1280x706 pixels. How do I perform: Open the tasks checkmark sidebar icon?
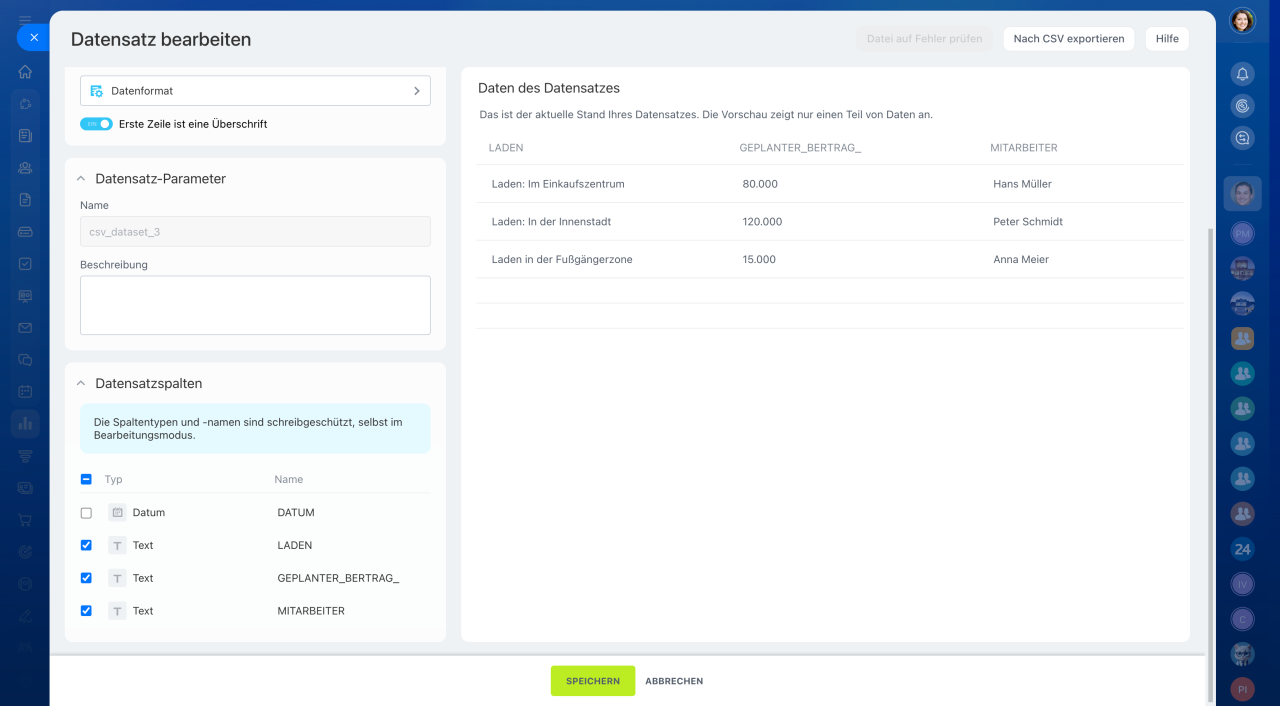[25, 264]
